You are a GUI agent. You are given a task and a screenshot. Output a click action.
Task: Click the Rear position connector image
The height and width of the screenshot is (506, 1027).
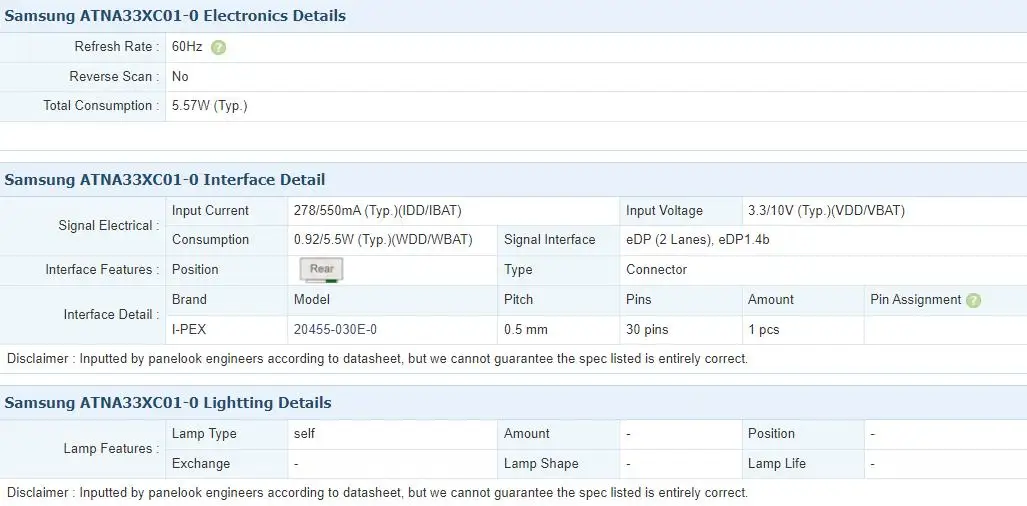click(321, 270)
